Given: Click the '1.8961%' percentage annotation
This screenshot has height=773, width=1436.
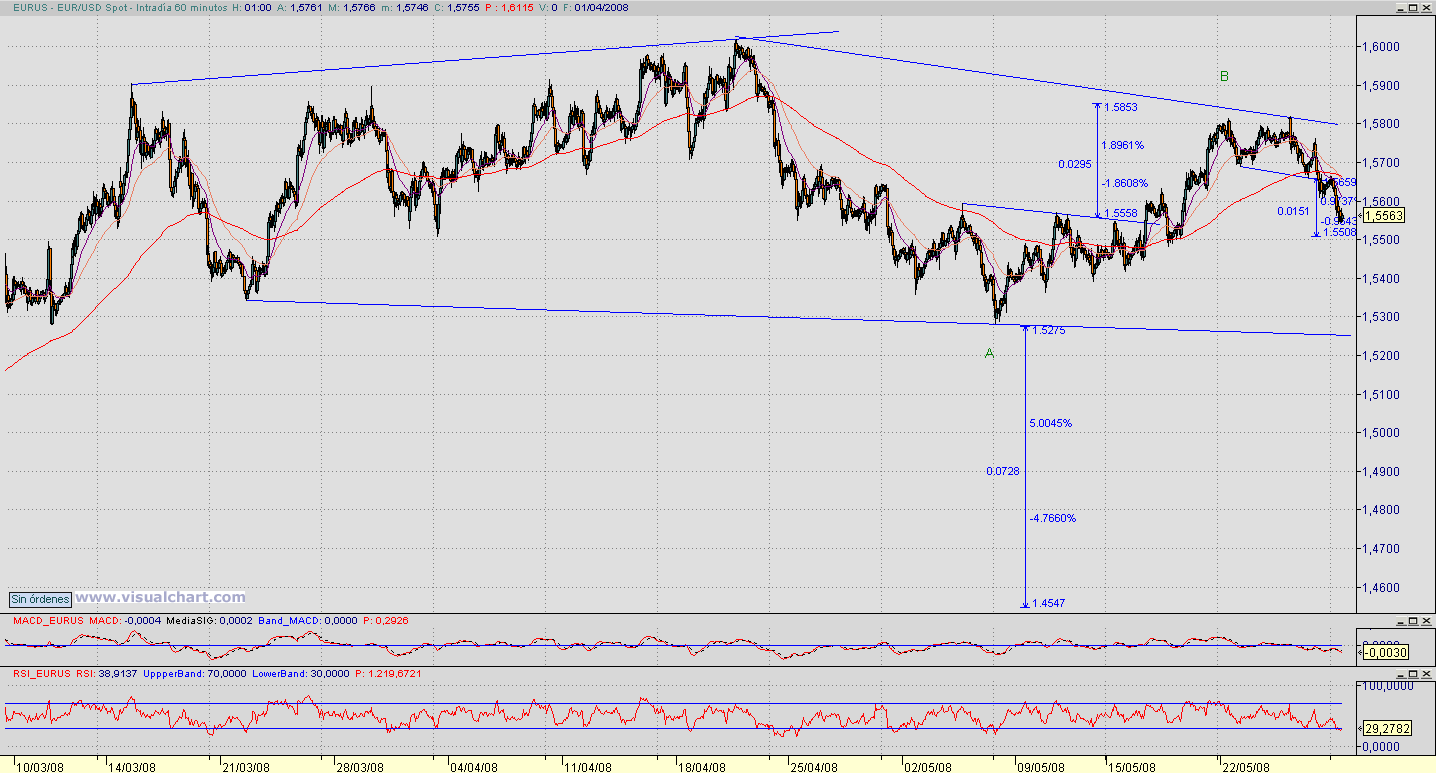Looking at the screenshot, I should [1122, 145].
